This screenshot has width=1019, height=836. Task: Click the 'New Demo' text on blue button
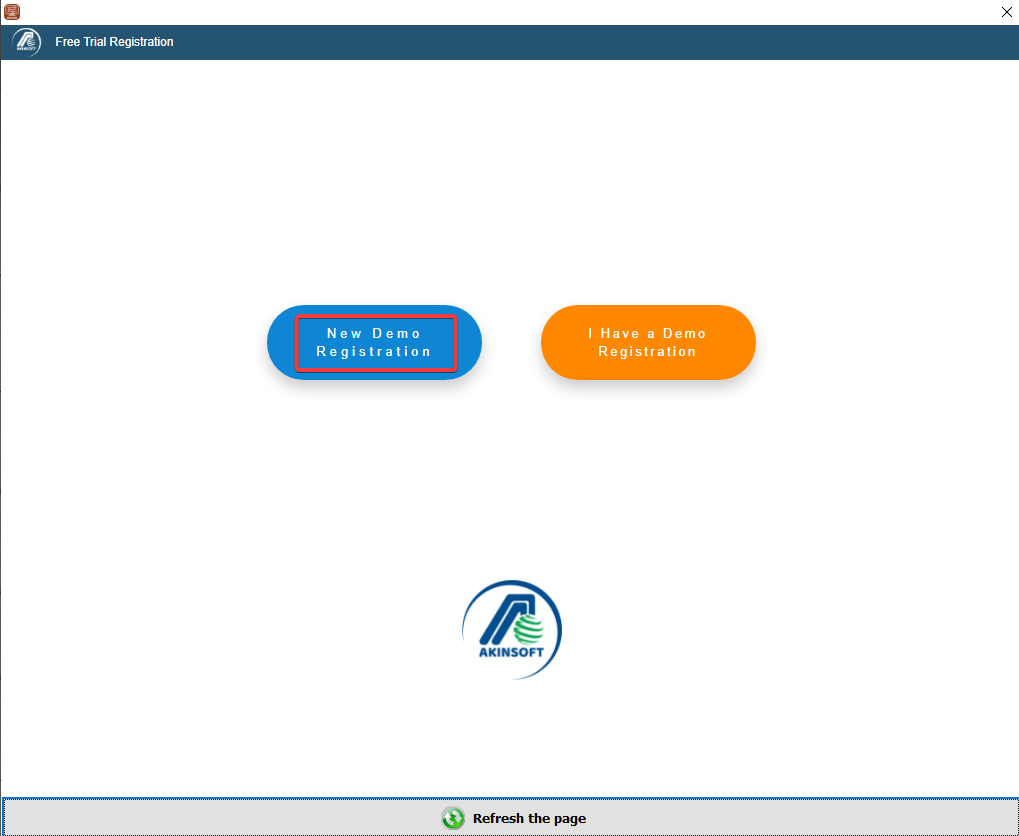(x=374, y=334)
